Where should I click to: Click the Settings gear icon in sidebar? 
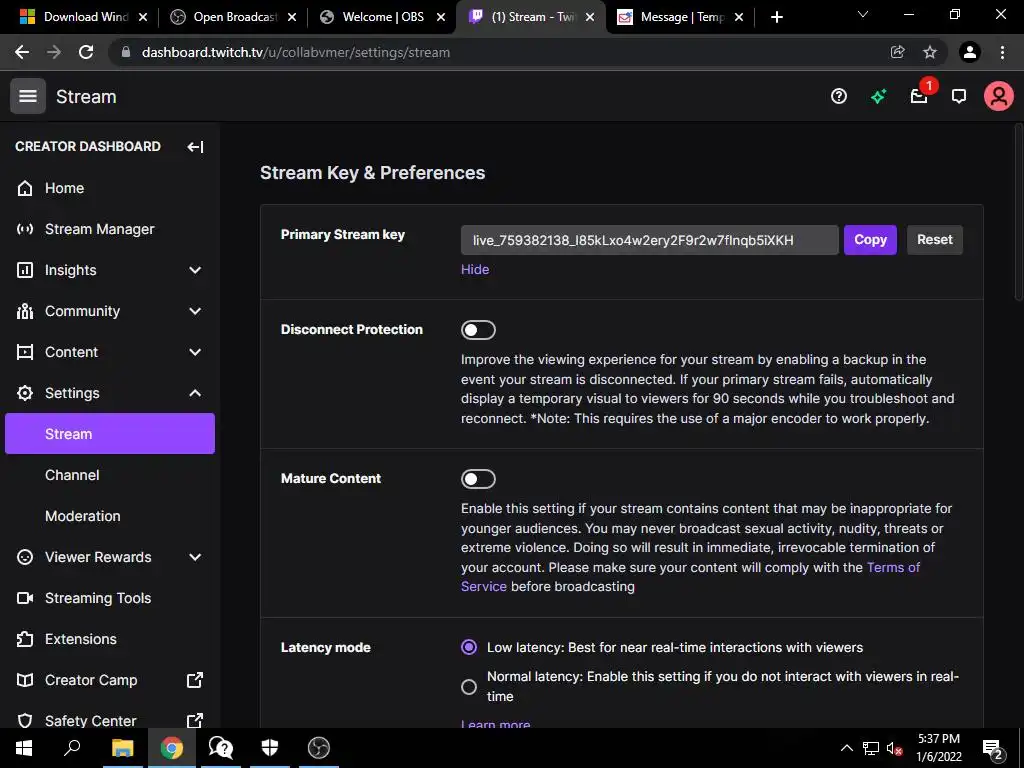[25, 393]
